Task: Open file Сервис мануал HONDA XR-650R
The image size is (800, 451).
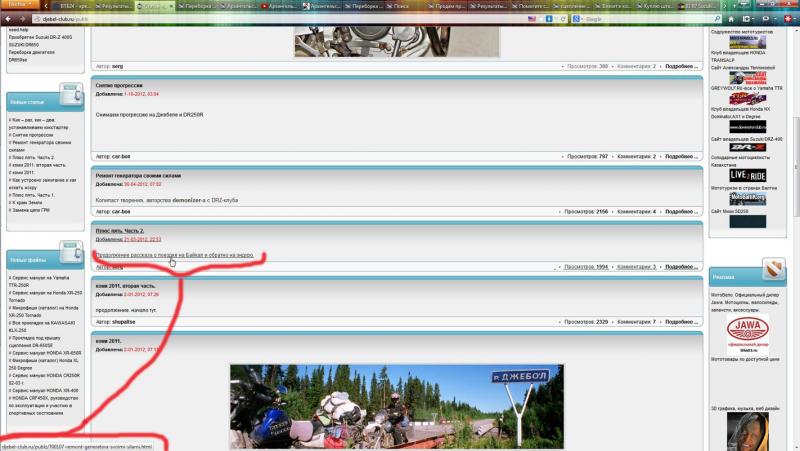Action: (45, 353)
